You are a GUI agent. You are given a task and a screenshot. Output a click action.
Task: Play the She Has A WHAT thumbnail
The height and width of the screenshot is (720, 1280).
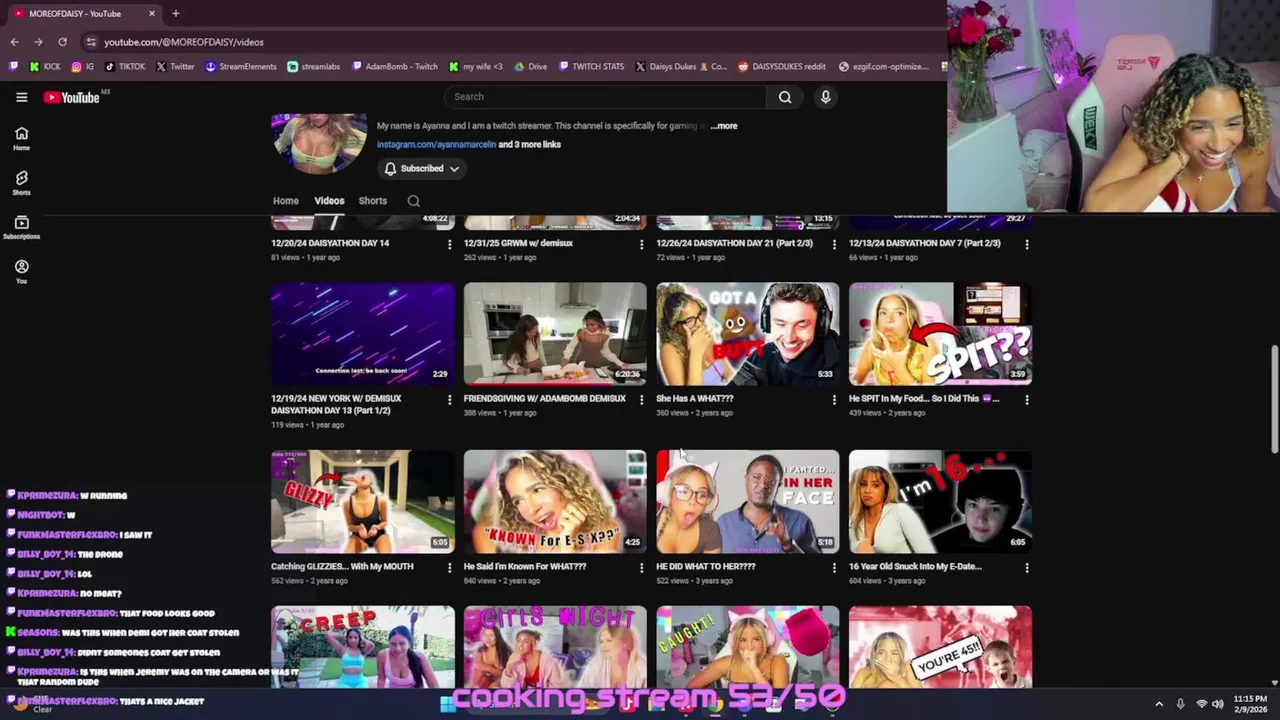[747, 334]
